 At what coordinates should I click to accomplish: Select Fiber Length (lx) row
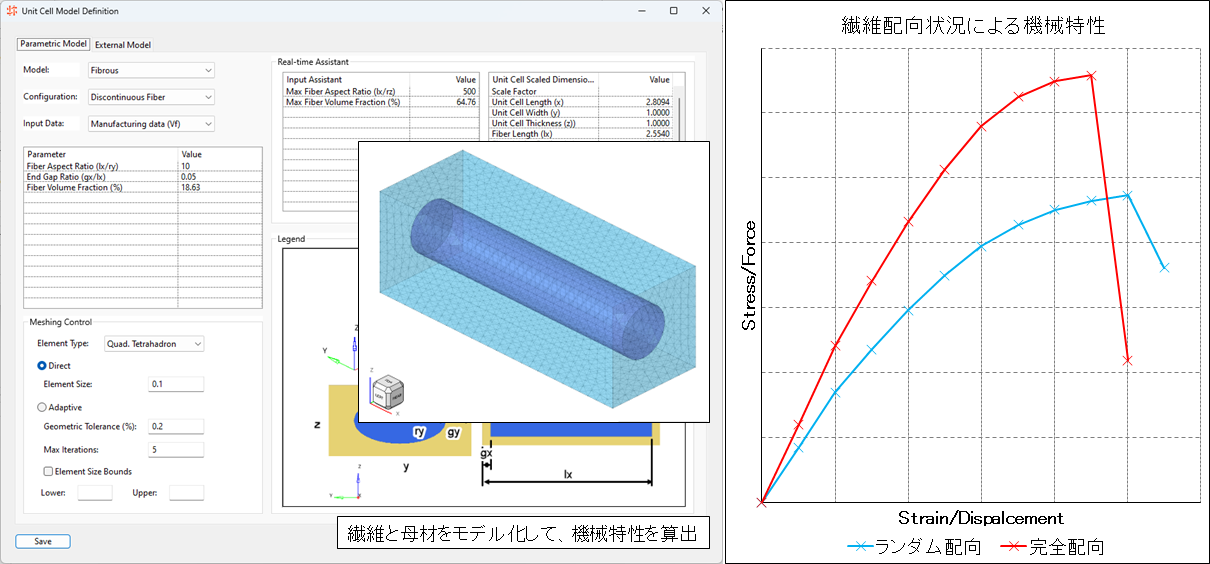(581, 133)
